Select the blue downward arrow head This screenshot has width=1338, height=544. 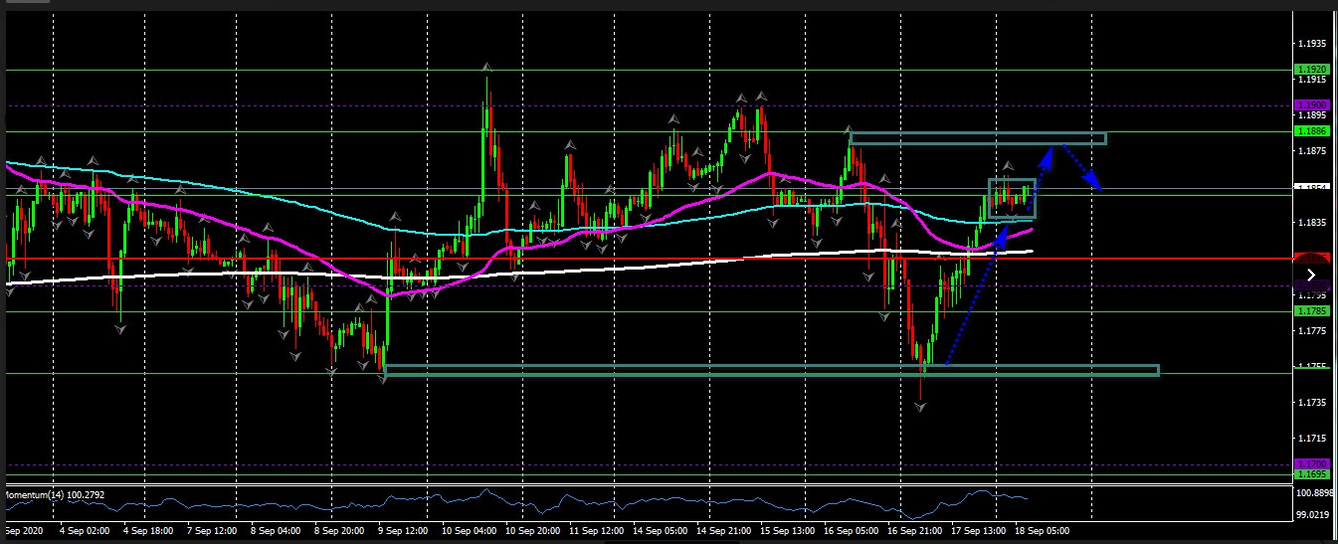[1096, 184]
